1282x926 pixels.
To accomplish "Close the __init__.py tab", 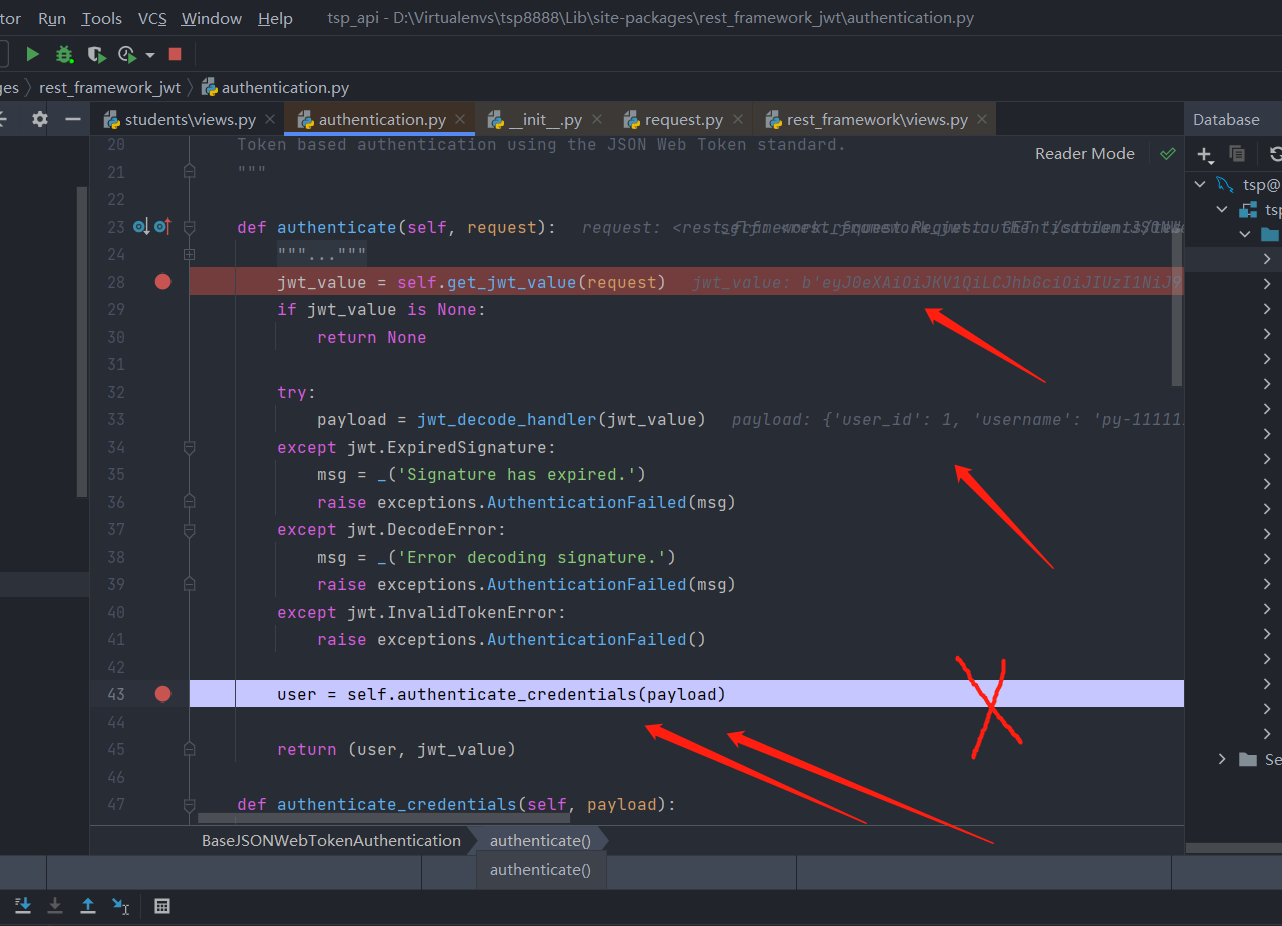I will point(597,120).
